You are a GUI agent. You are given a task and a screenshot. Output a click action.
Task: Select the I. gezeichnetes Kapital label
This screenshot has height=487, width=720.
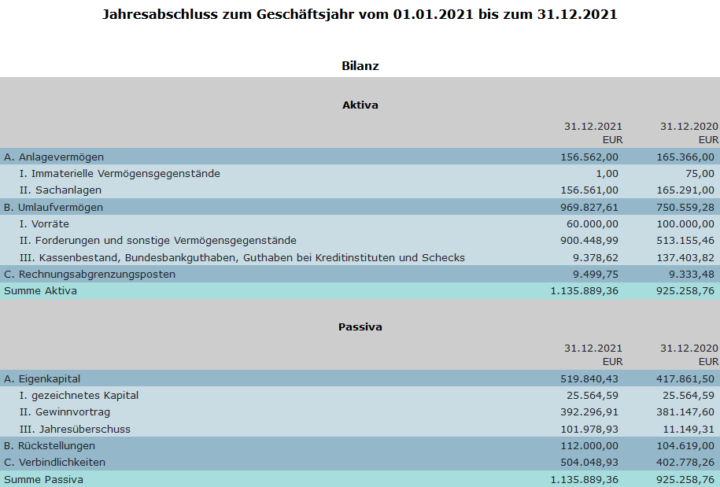pos(79,396)
